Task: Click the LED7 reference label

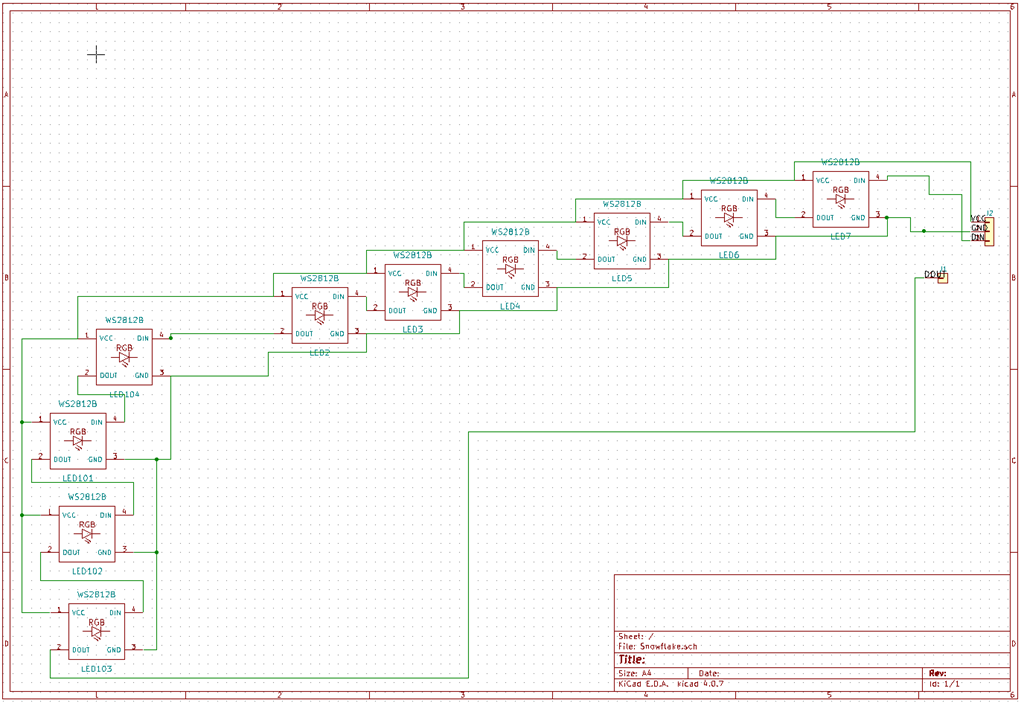Action: coord(840,237)
